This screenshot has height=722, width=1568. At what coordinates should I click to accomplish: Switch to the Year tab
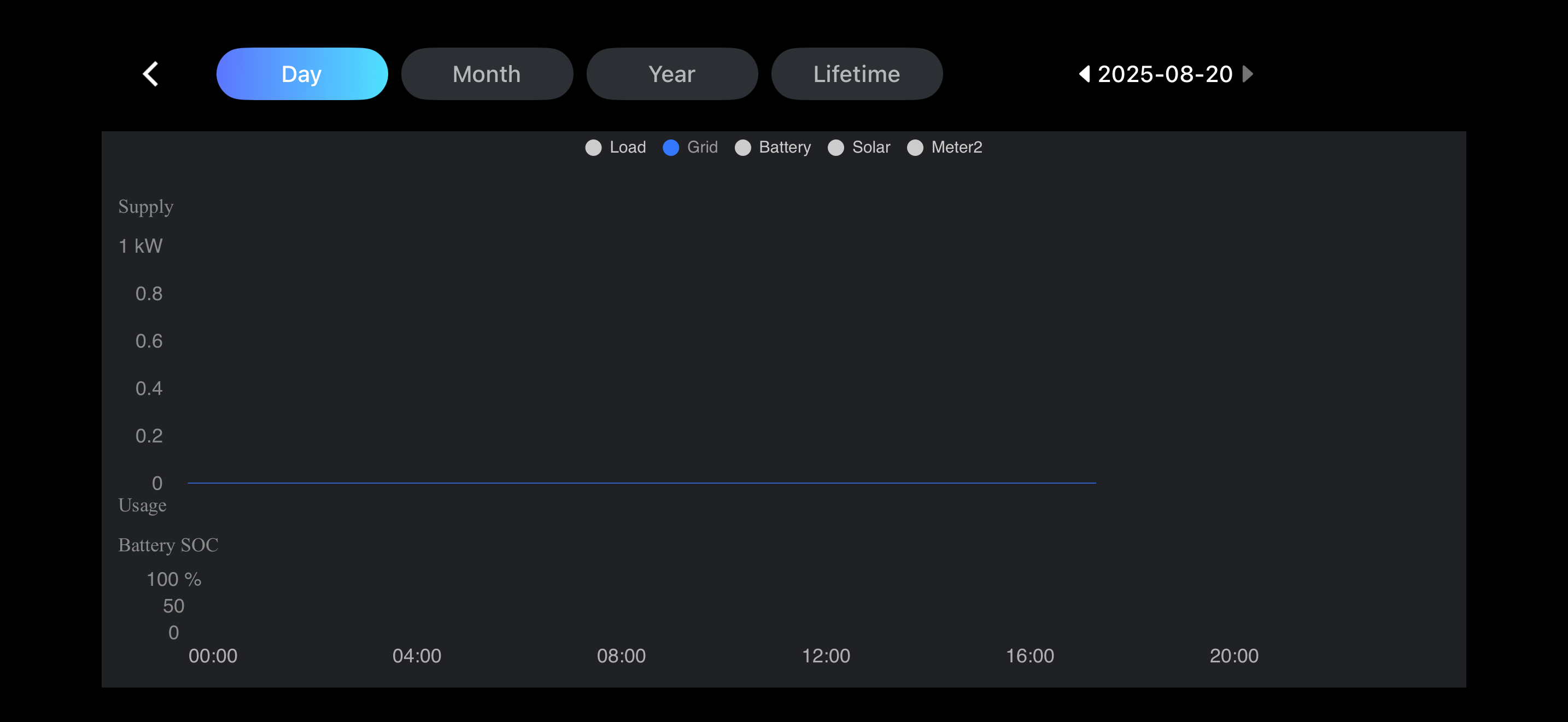click(x=671, y=74)
